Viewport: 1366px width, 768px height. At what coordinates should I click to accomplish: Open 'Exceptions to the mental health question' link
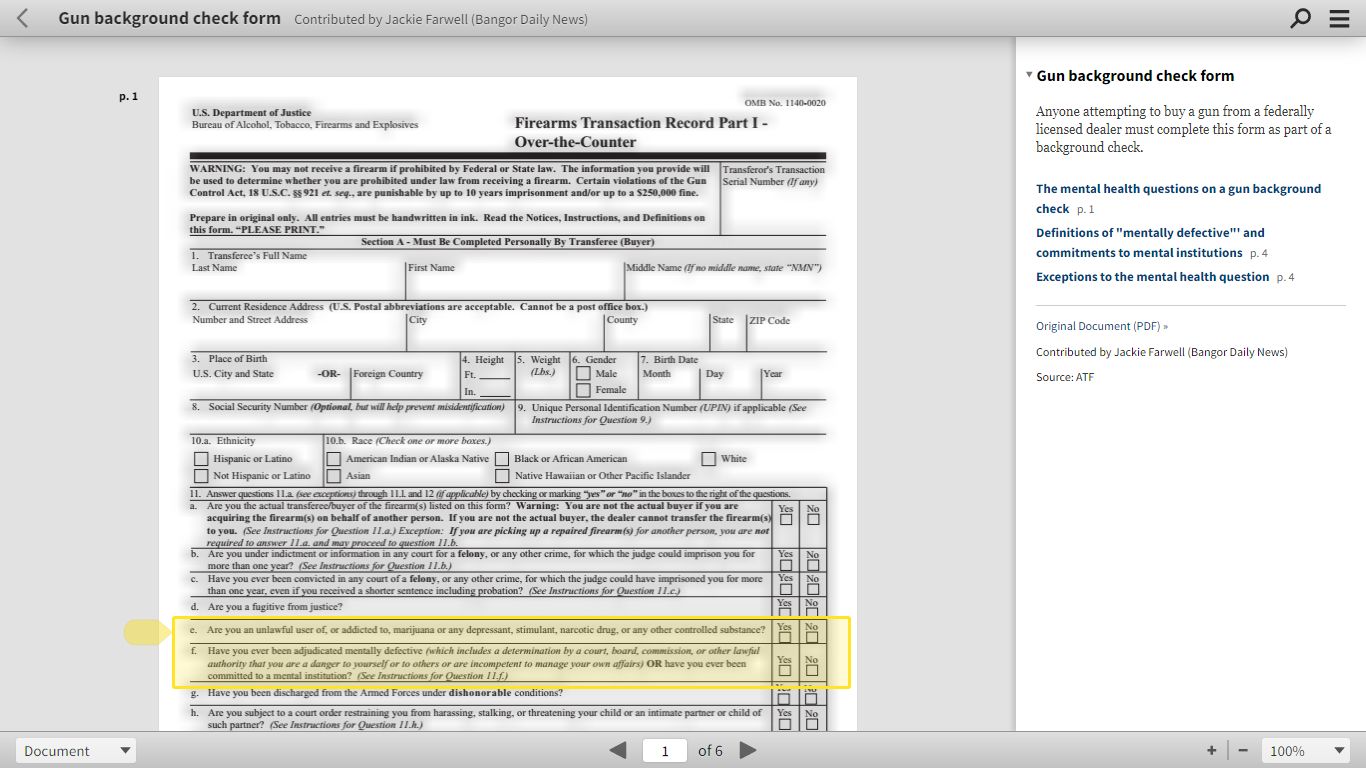1152,277
